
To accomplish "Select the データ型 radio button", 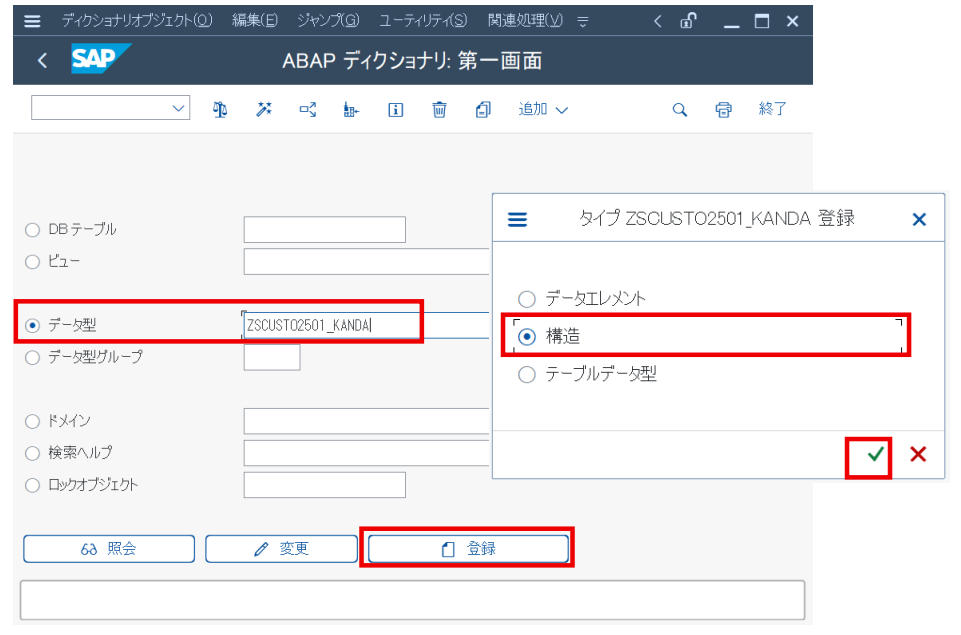I will coord(32,325).
